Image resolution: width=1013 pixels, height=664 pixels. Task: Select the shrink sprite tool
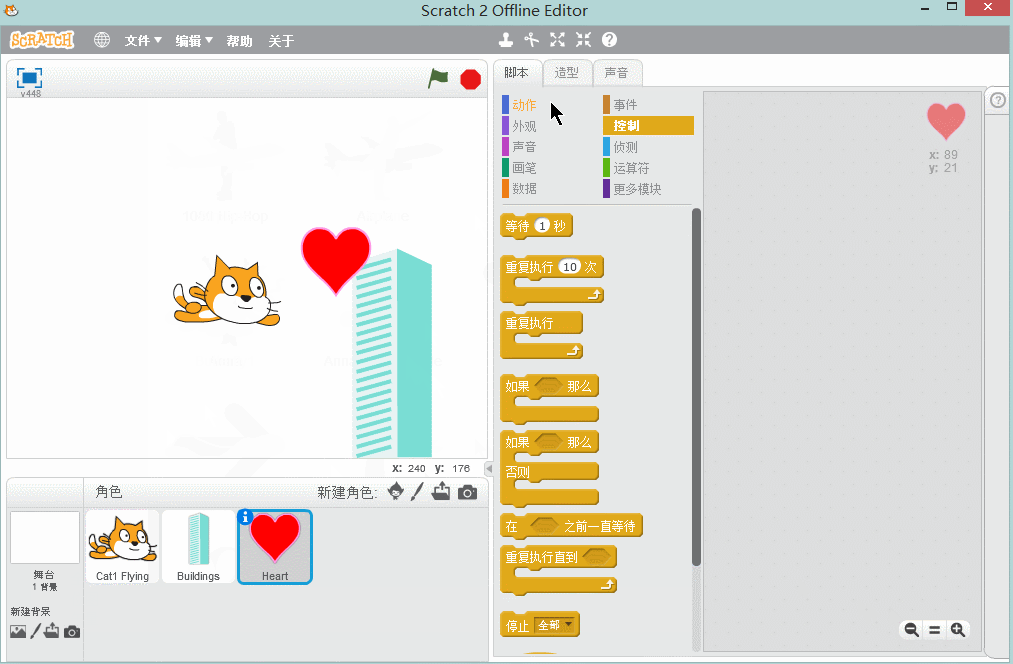click(x=584, y=40)
